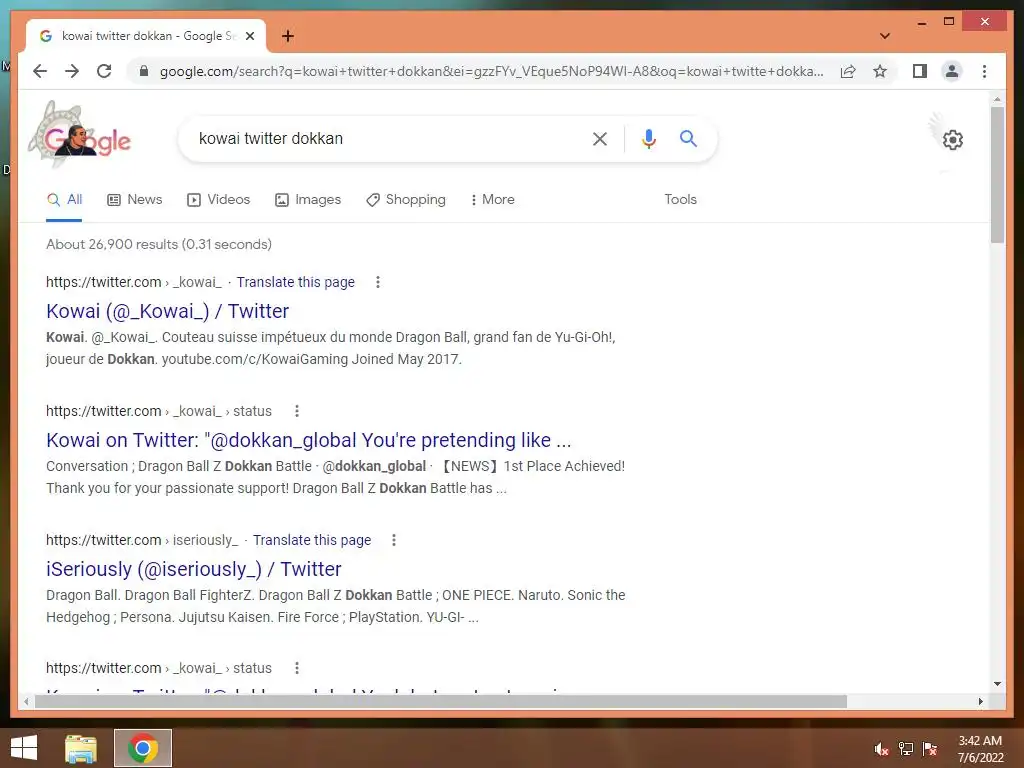1024x768 pixels.
Task: Click the Google doodle logo
Action: tap(80, 135)
